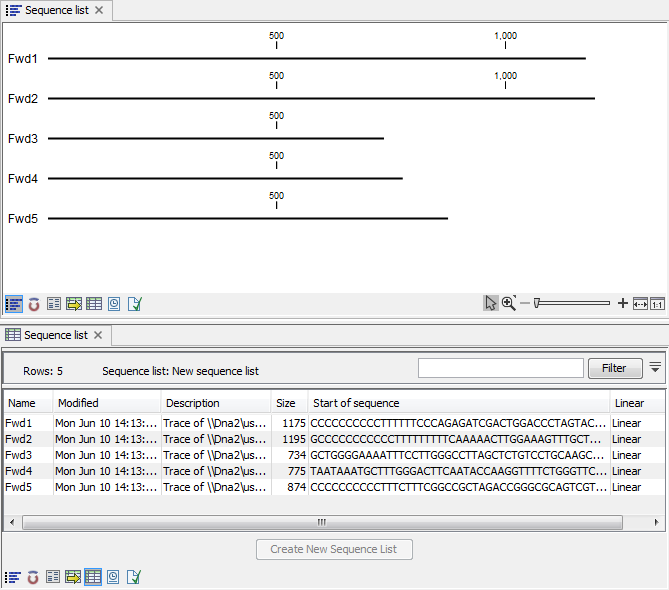Click active table view icon in lower toolbar
Screen dimensions: 669x590
pos(93,577)
